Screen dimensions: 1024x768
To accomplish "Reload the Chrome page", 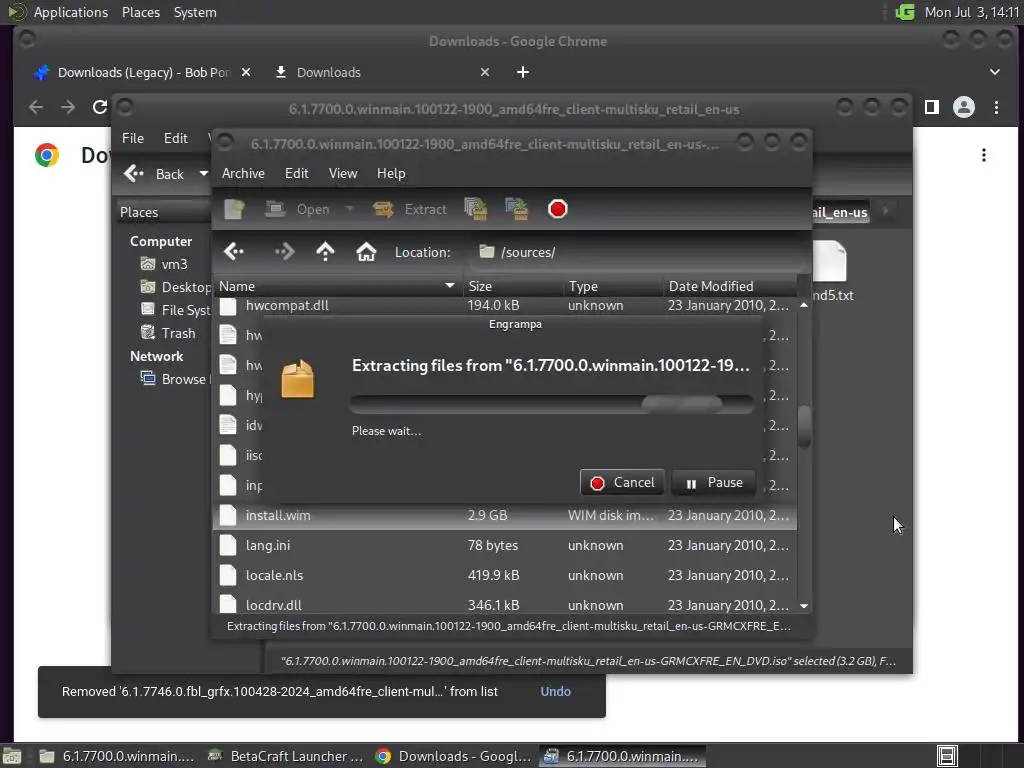I will coord(99,107).
